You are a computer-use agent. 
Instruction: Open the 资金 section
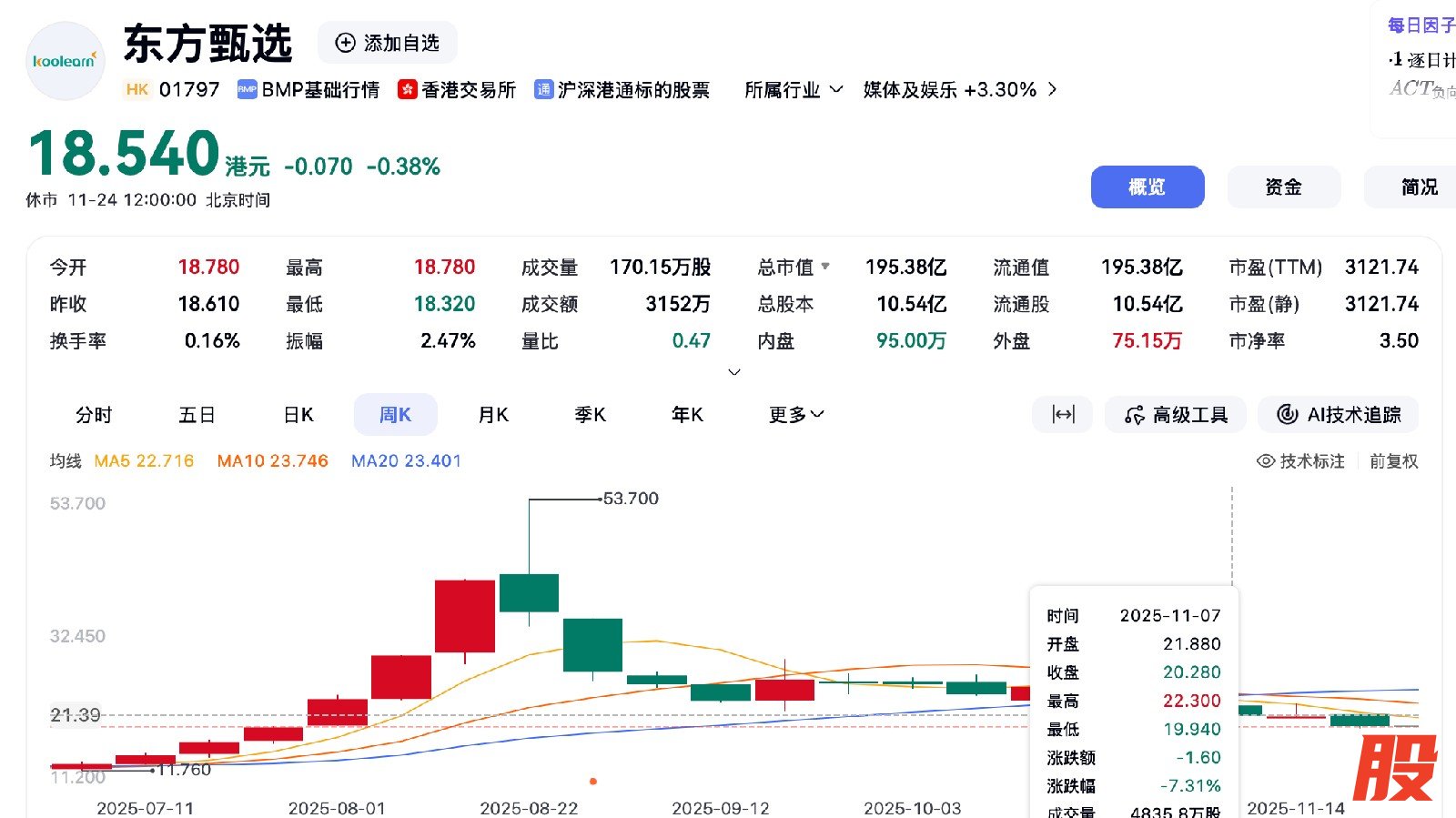click(1283, 187)
